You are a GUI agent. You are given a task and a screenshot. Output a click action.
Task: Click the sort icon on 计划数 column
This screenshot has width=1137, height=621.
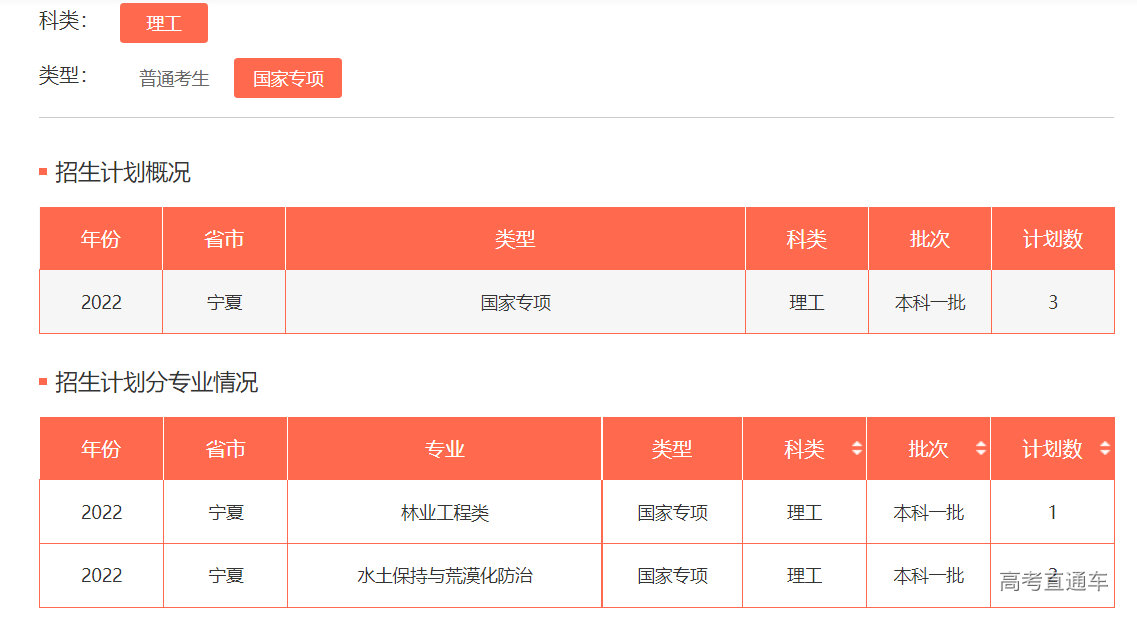(x=1105, y=449)
